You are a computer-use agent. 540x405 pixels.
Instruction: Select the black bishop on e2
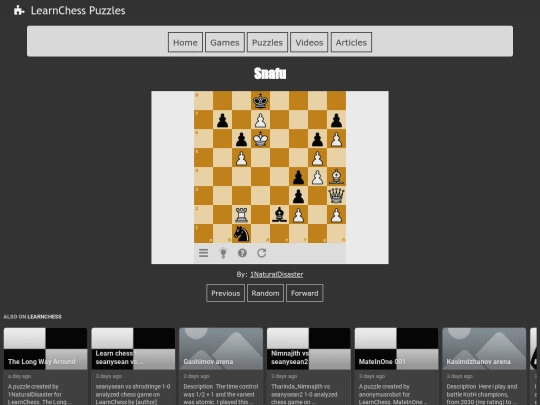[x=279, y=215]
